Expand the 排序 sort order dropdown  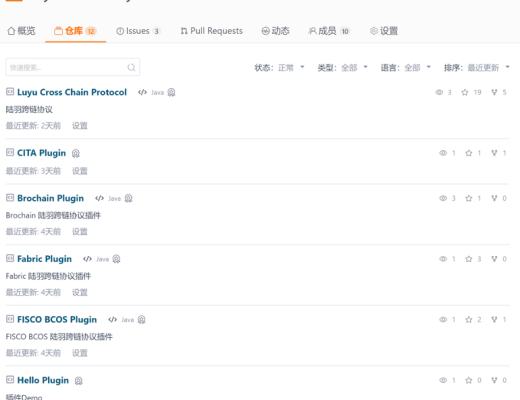(x=477, y=68)
